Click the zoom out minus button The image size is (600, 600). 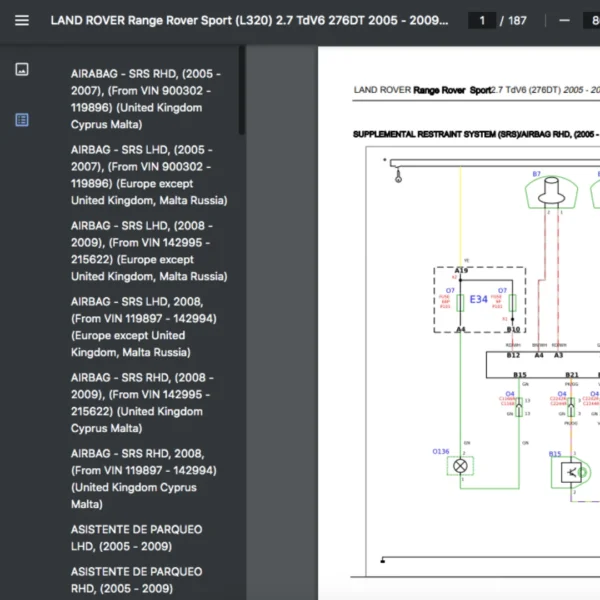(x=564, y=21)
